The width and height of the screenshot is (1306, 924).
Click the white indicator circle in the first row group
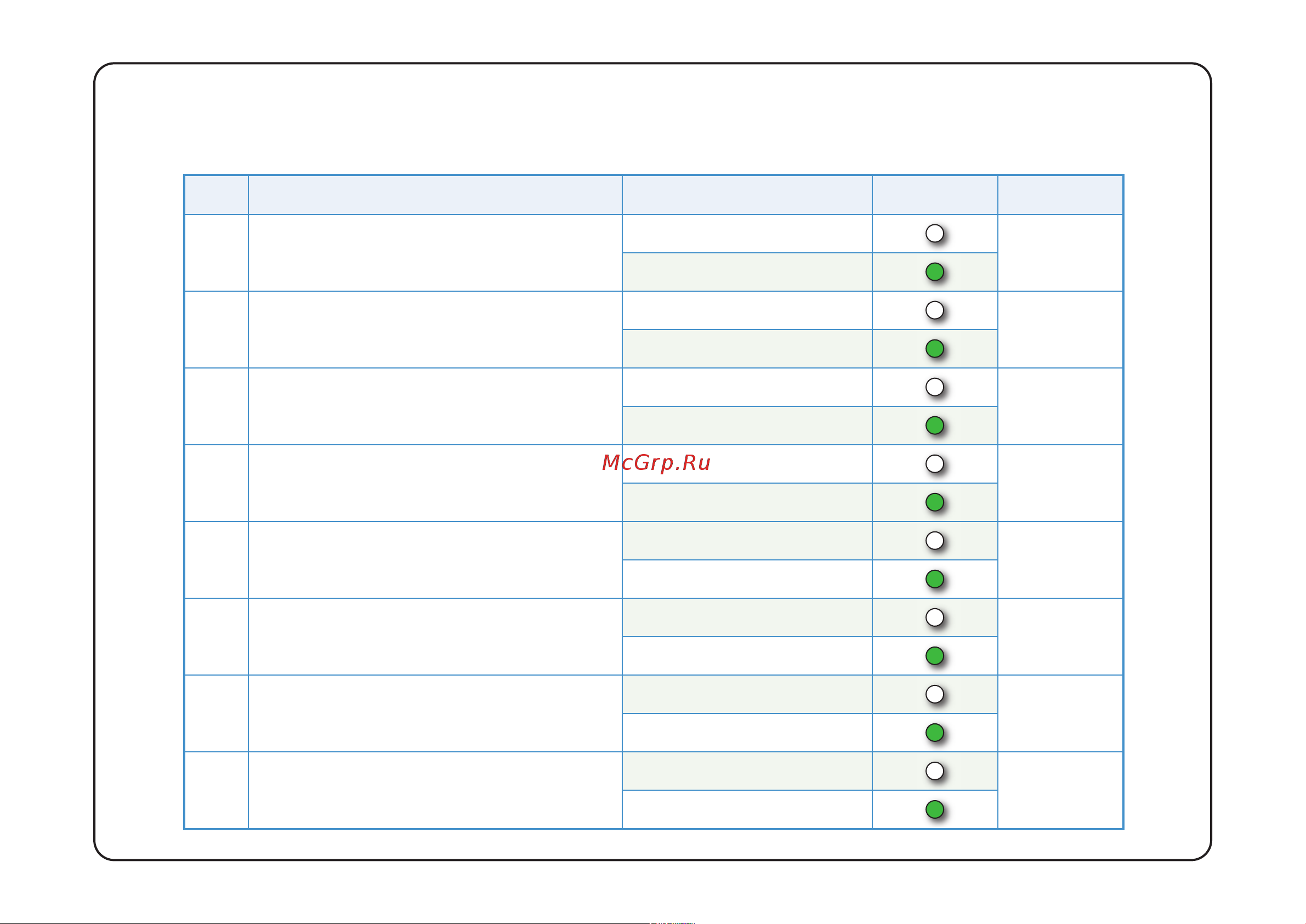pyautogui.click(x=935, y=233)
